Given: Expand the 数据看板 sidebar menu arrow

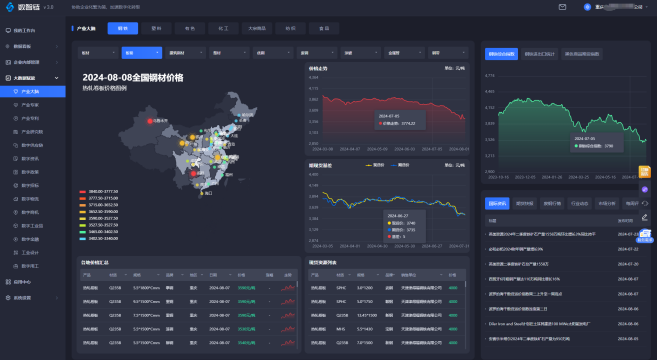Looking at the screenshot, I should 57,46.
